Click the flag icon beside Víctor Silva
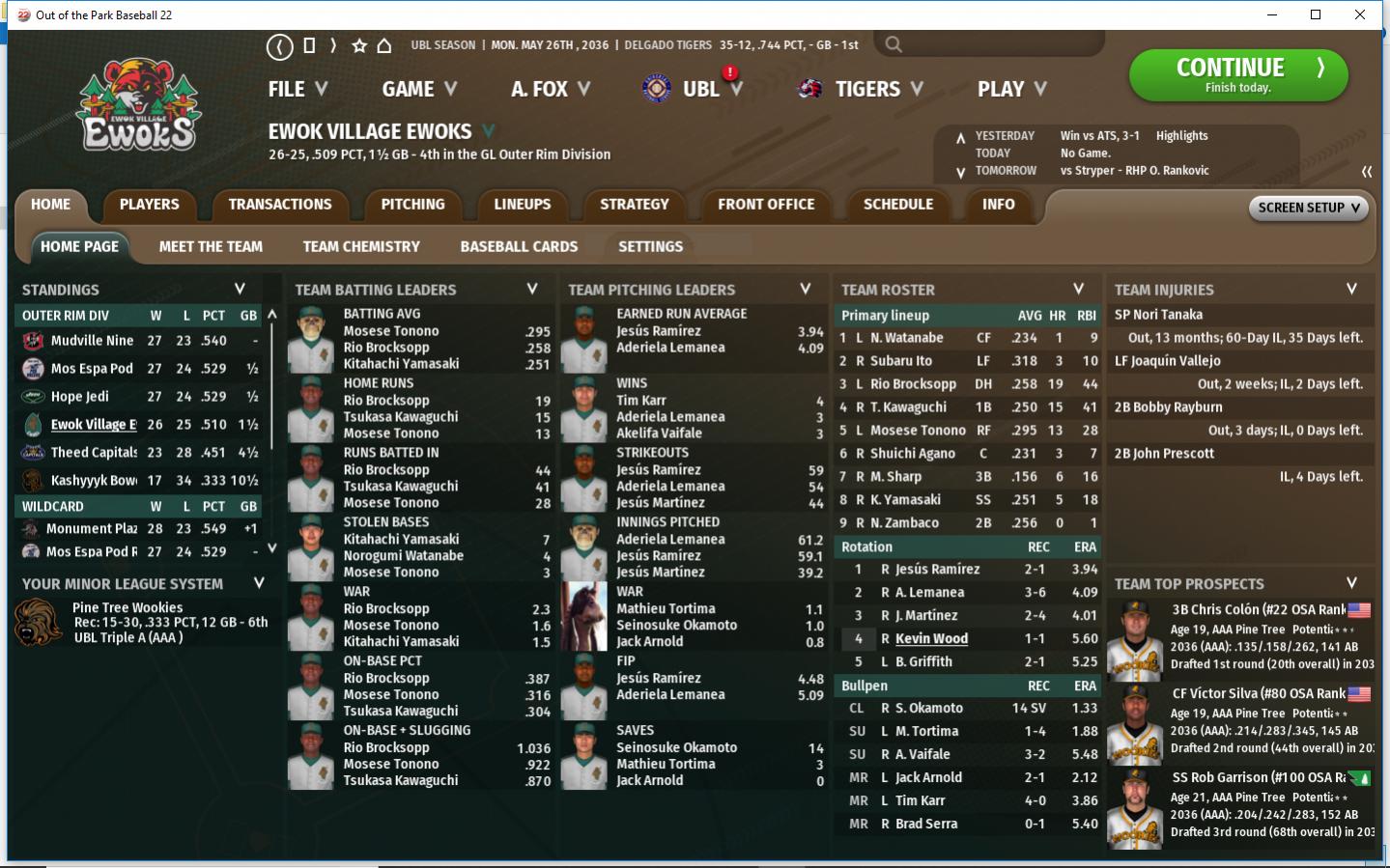Screen dimensions: 1390x868 1359,694
